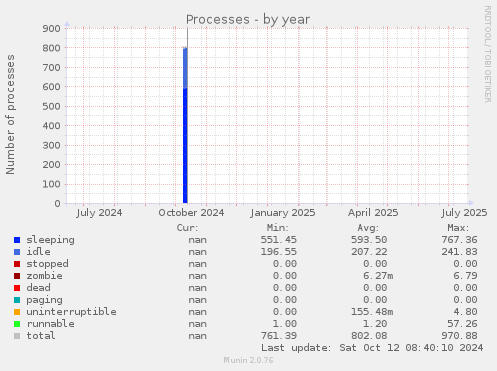Click the lighter idle segment of the bar
This screenshot has height=371, width=497.
tap(185, 68)
